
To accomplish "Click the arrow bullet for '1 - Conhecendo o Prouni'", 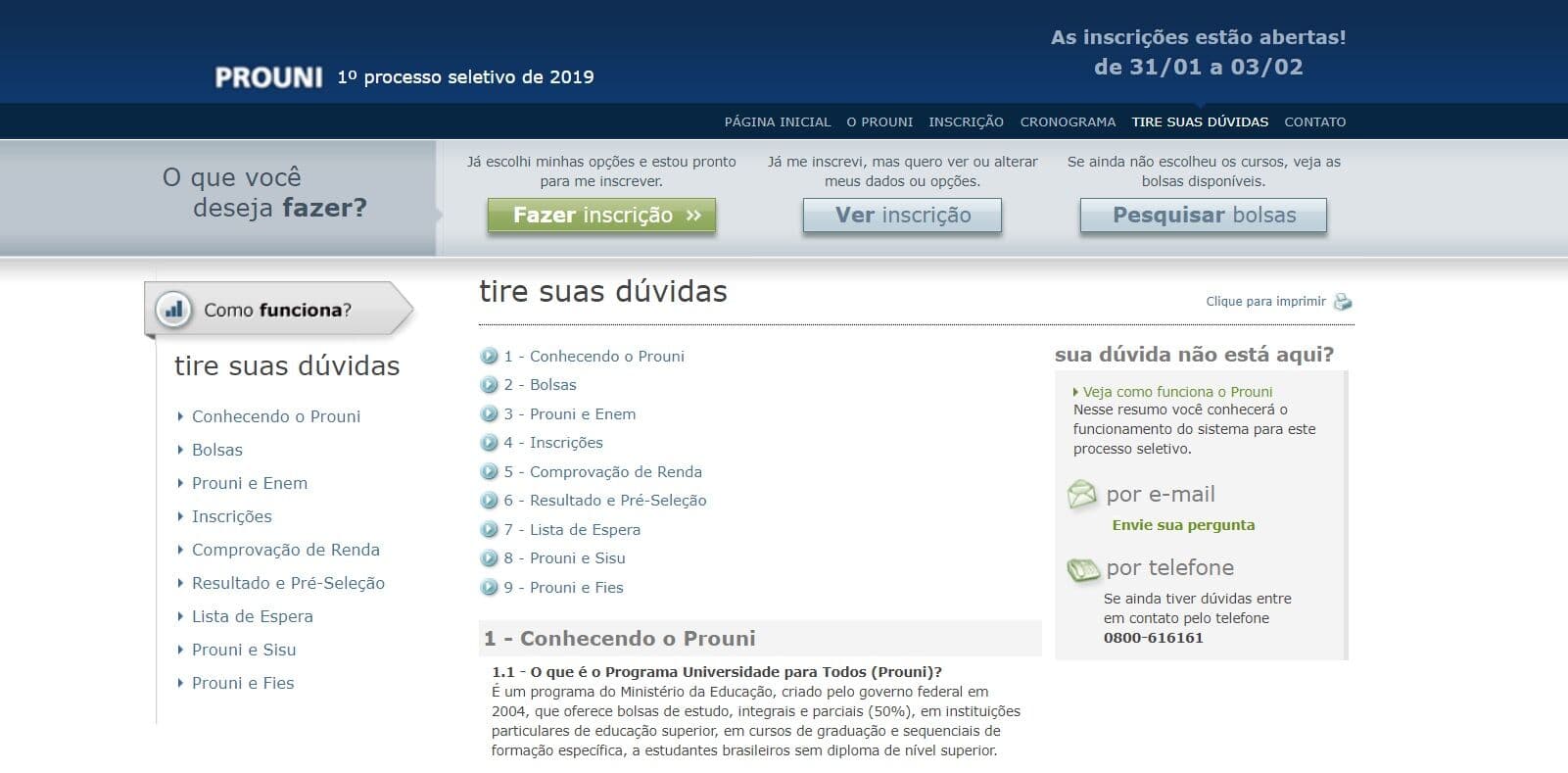I will [x=490, y=357].
